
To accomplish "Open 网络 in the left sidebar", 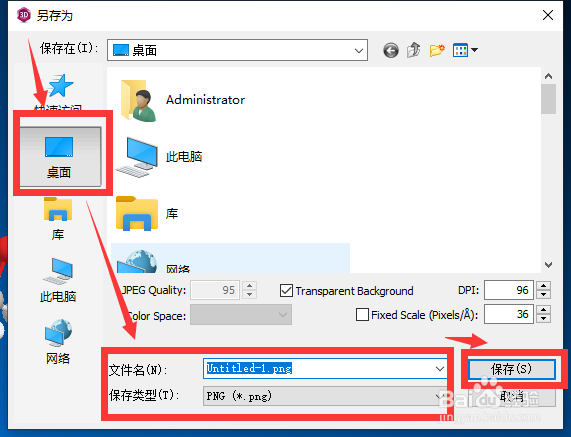I will [58, 342].
